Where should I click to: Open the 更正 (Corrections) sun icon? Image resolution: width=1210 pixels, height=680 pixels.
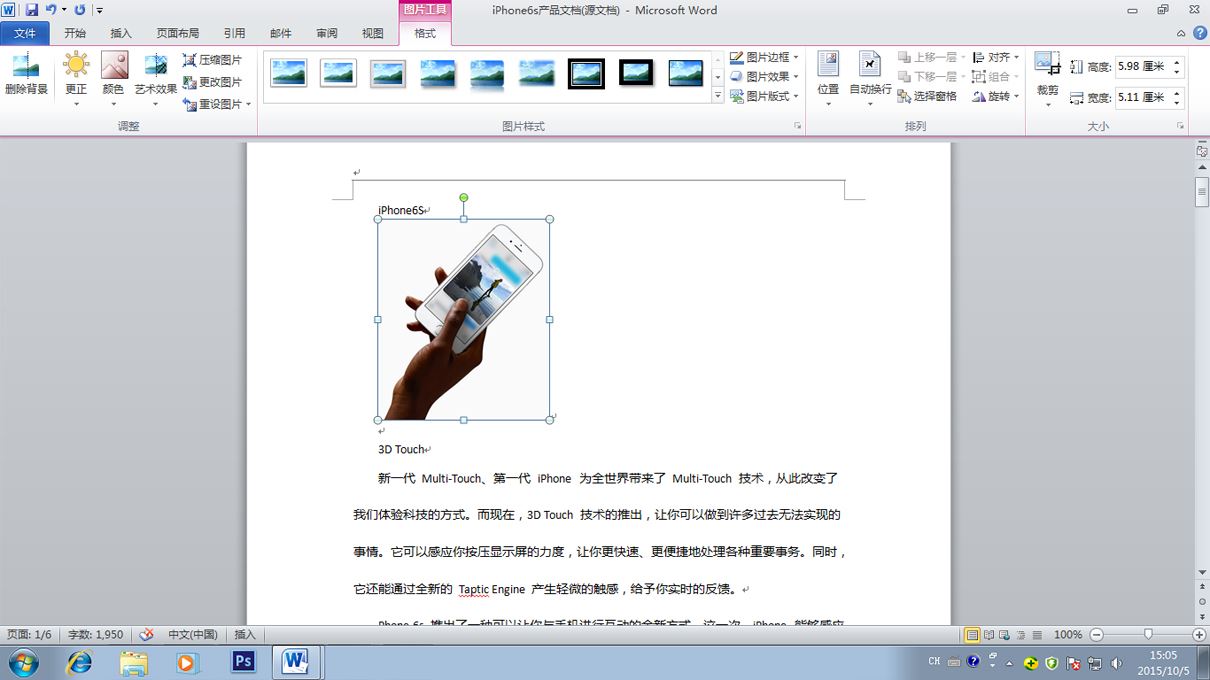[x=76, y=65]
